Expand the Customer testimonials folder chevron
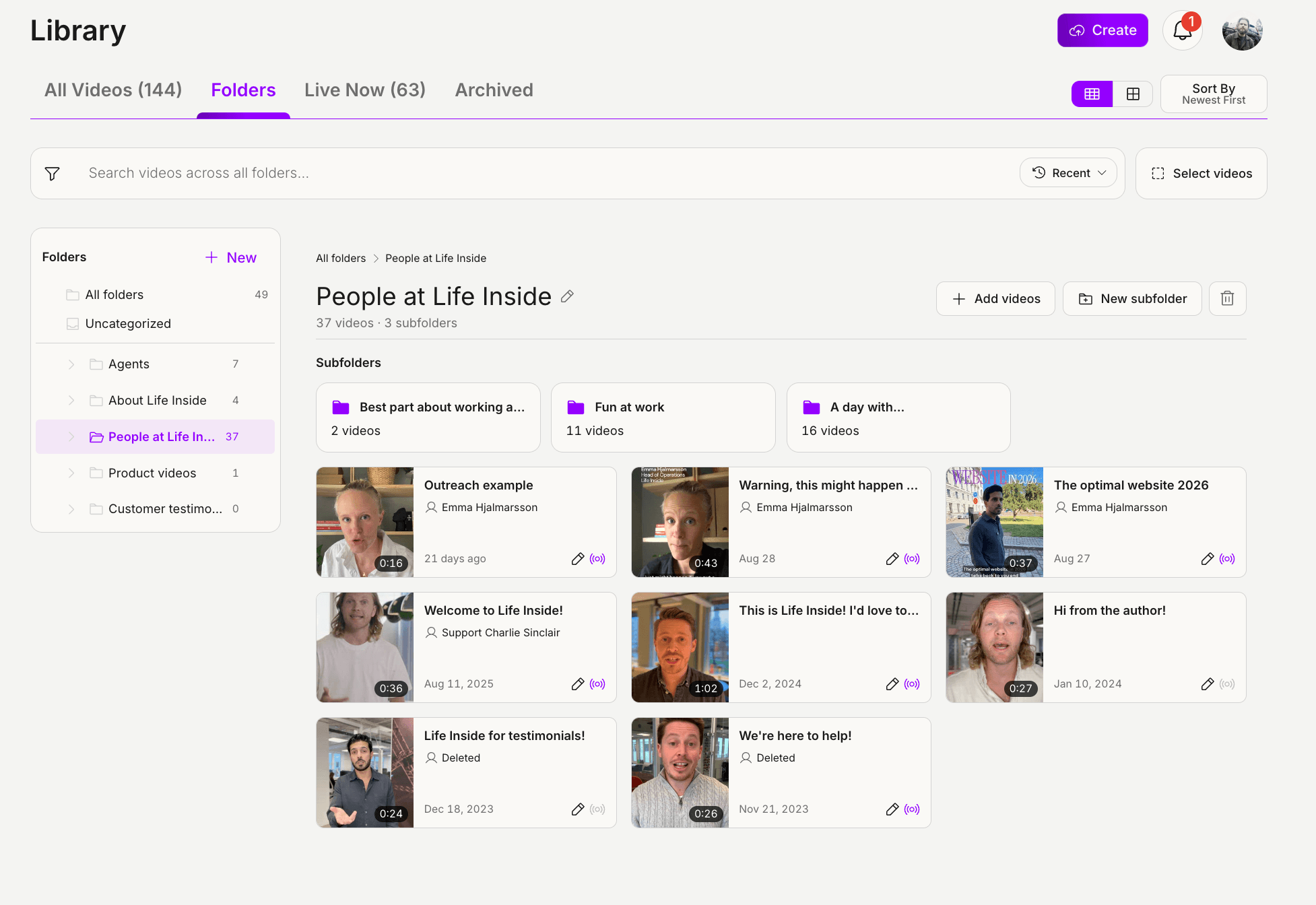The height and width of the screenshot is (905, 1316). click(x=71, y=509)
